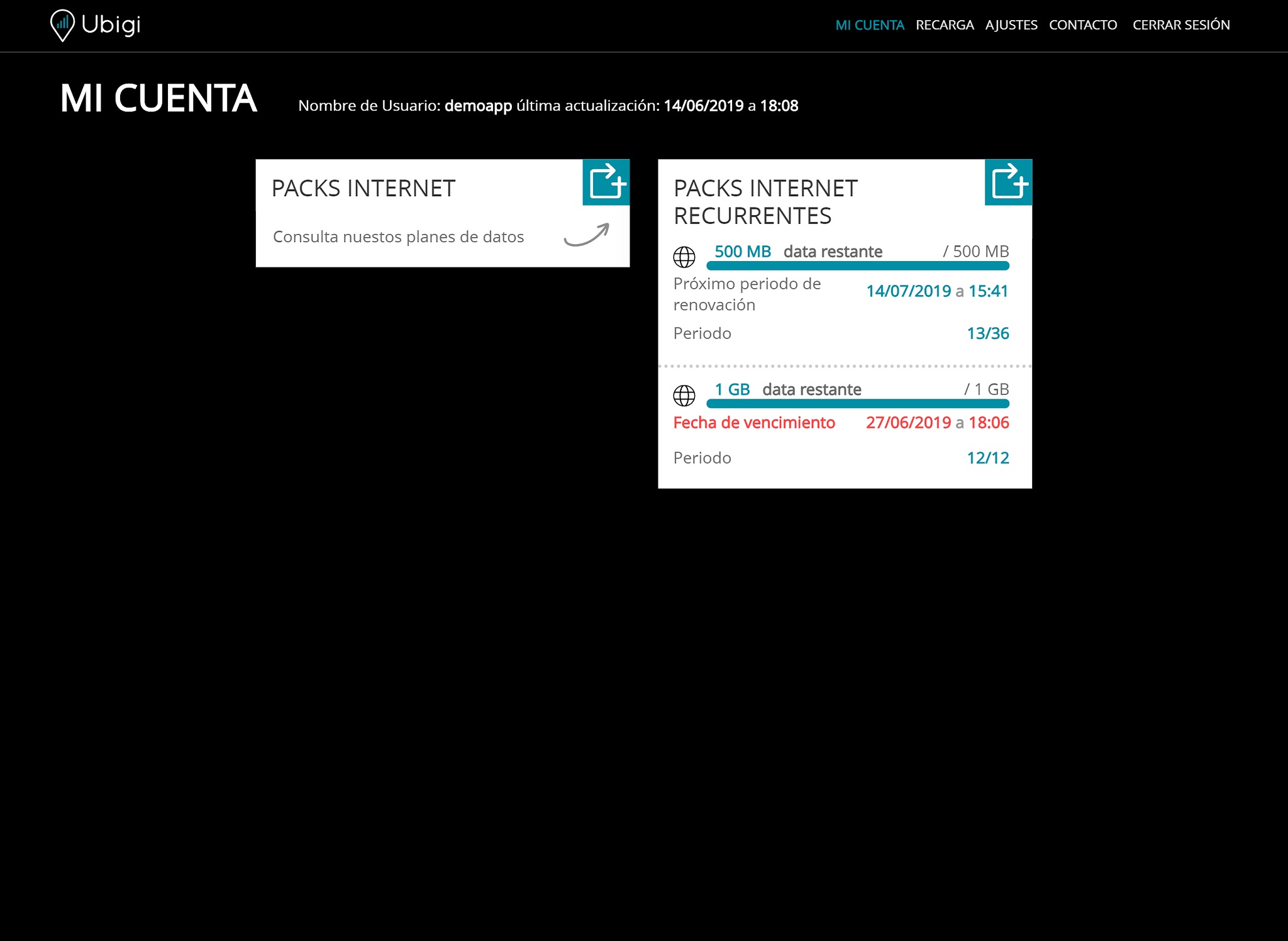Click curved arrow next to data plans

[x=587, y=235]
